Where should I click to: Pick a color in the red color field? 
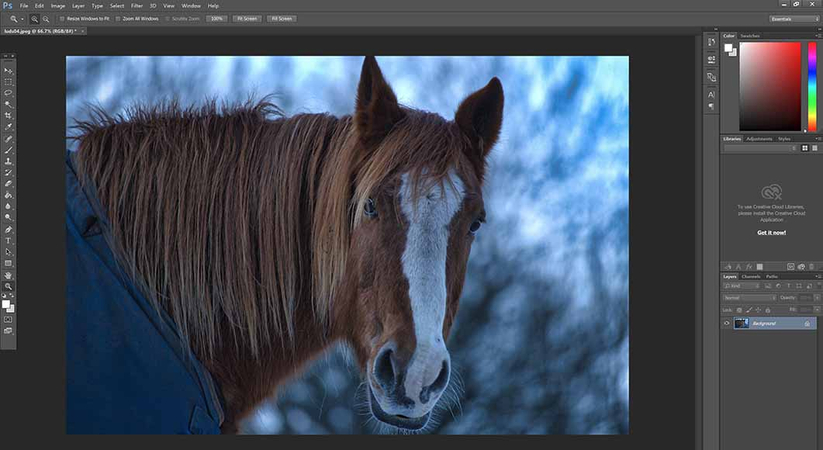click(x=770, y=86)
